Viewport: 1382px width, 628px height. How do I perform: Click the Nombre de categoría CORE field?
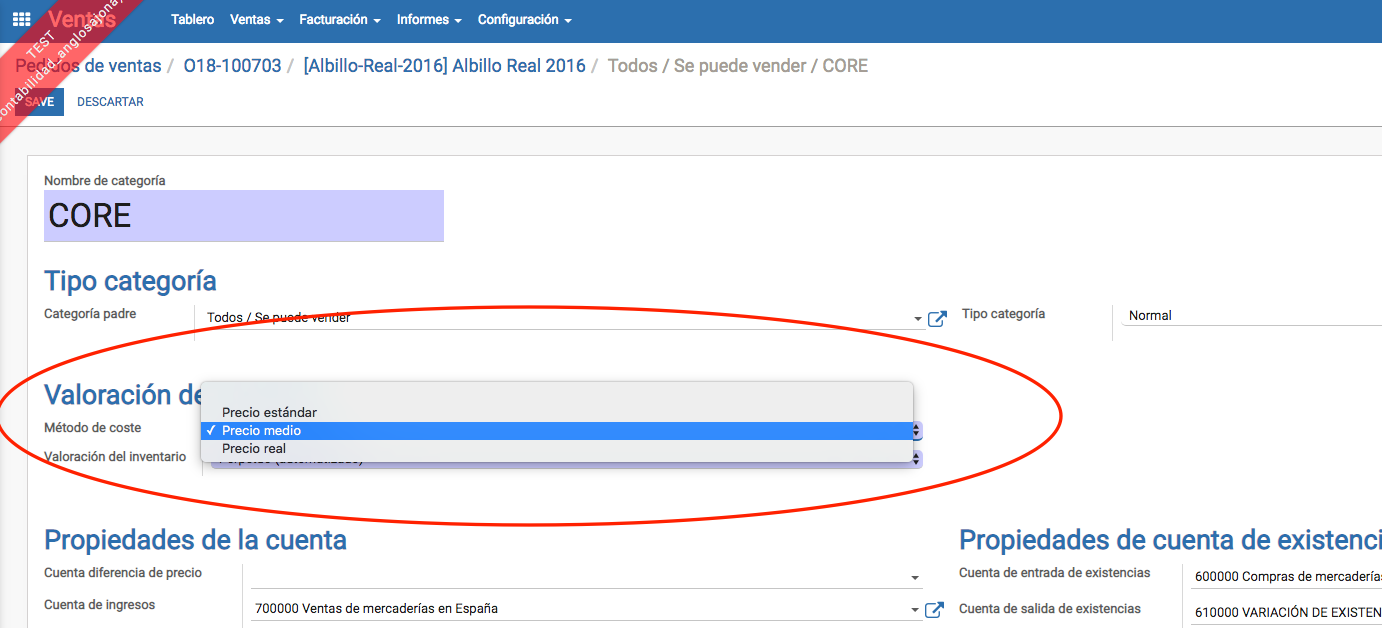(243, 216)
